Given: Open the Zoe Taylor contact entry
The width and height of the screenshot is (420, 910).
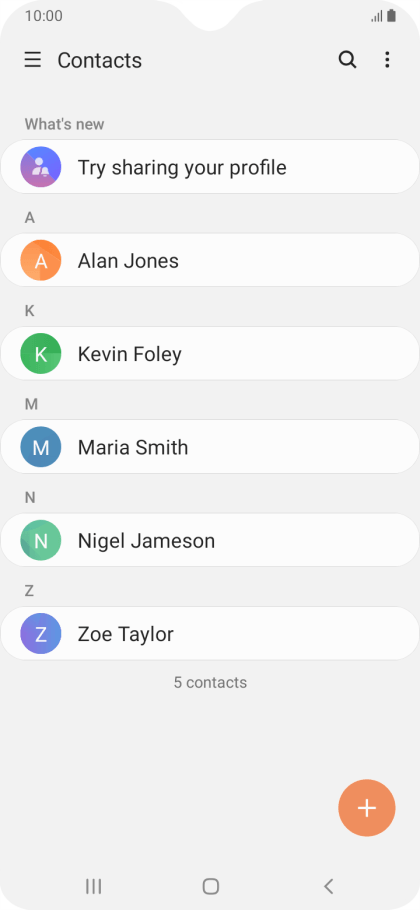Looking at the screenshot, I should [210, 634].
